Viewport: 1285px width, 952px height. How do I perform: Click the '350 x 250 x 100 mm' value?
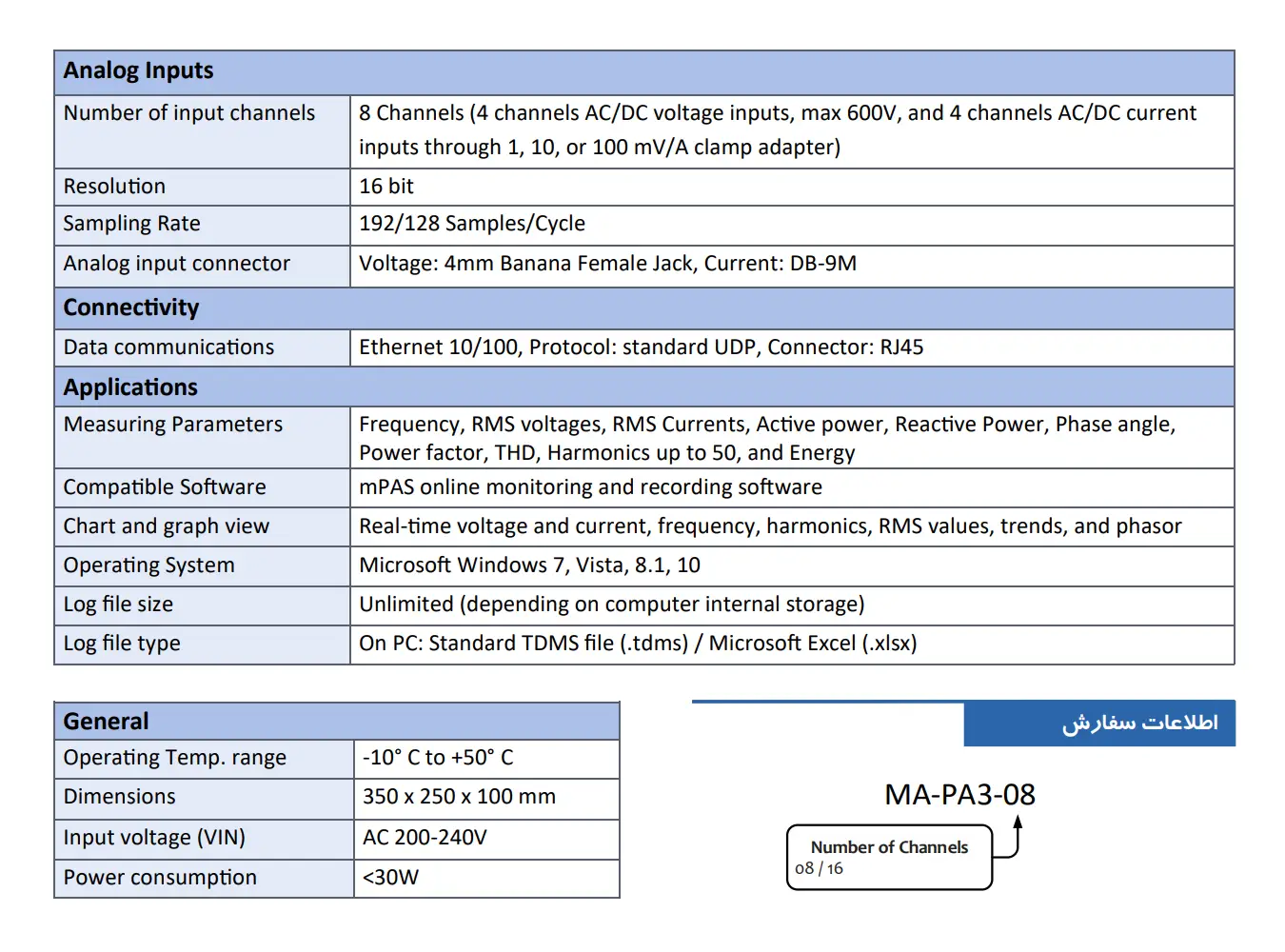click(x=459, y=797)
